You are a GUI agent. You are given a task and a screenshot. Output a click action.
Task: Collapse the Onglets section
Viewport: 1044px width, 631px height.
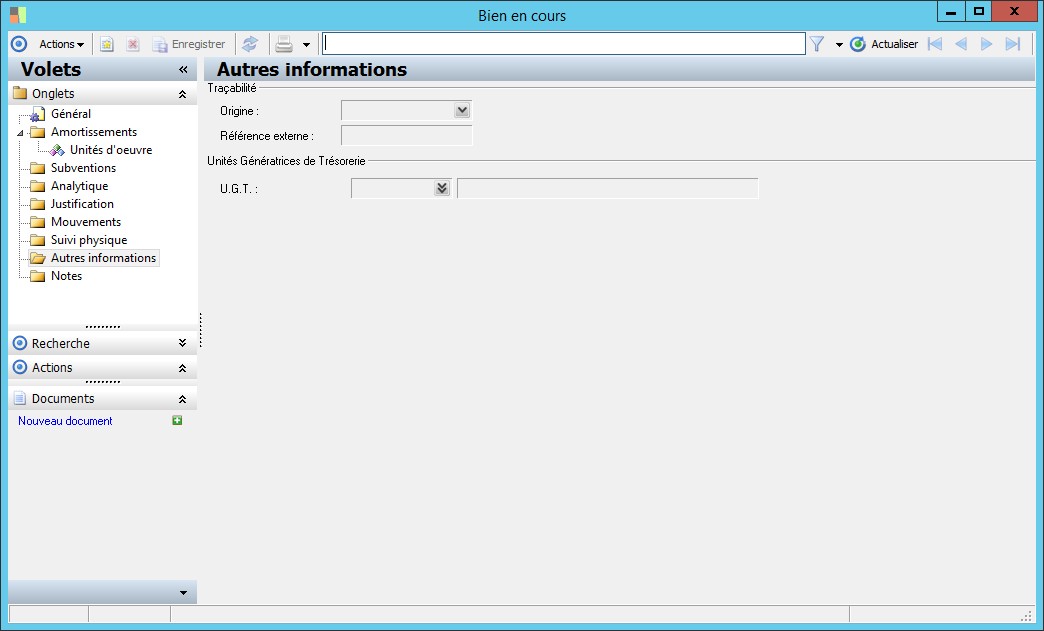click(182, 95)
